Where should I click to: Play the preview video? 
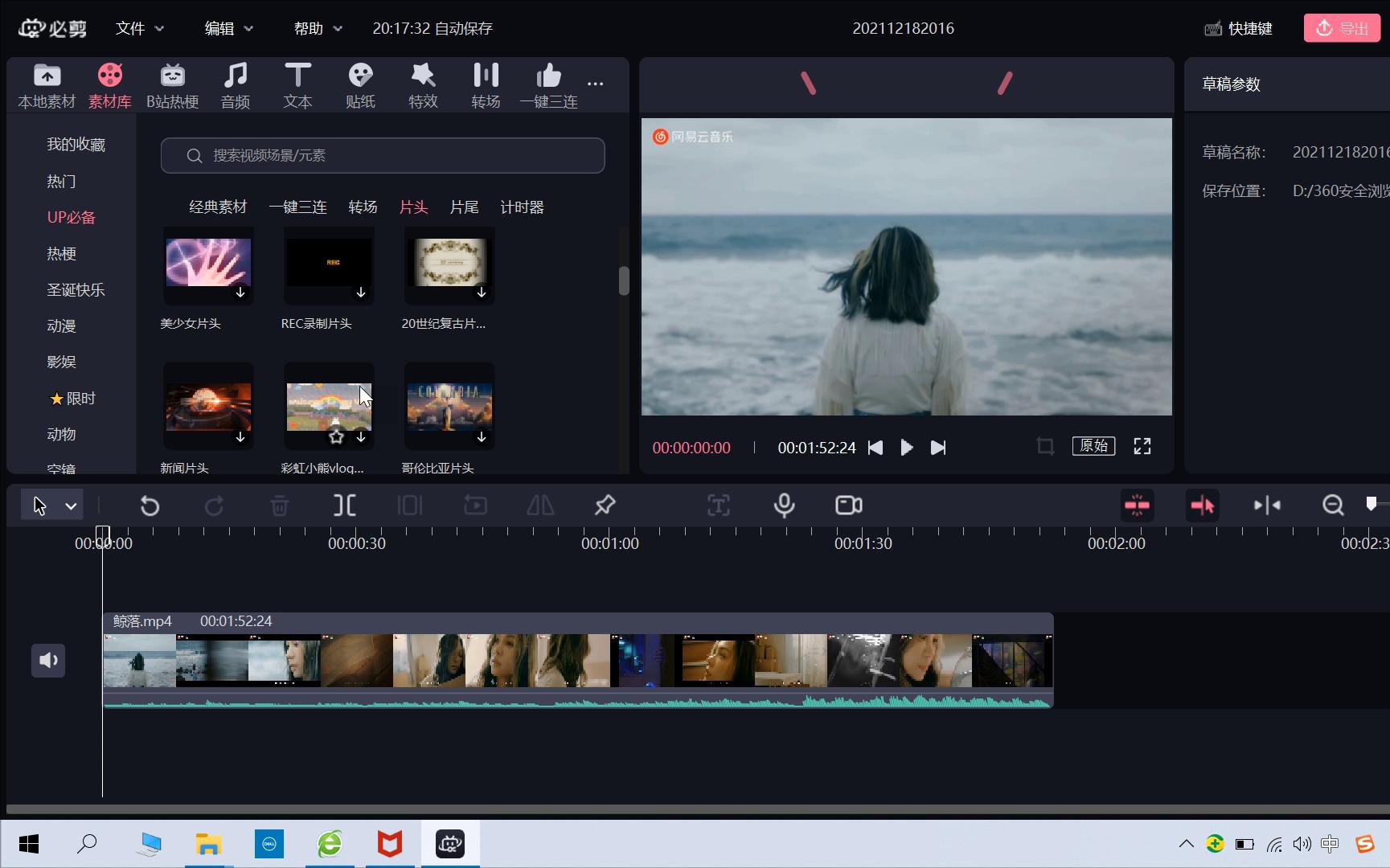click(x=906, y=448)
